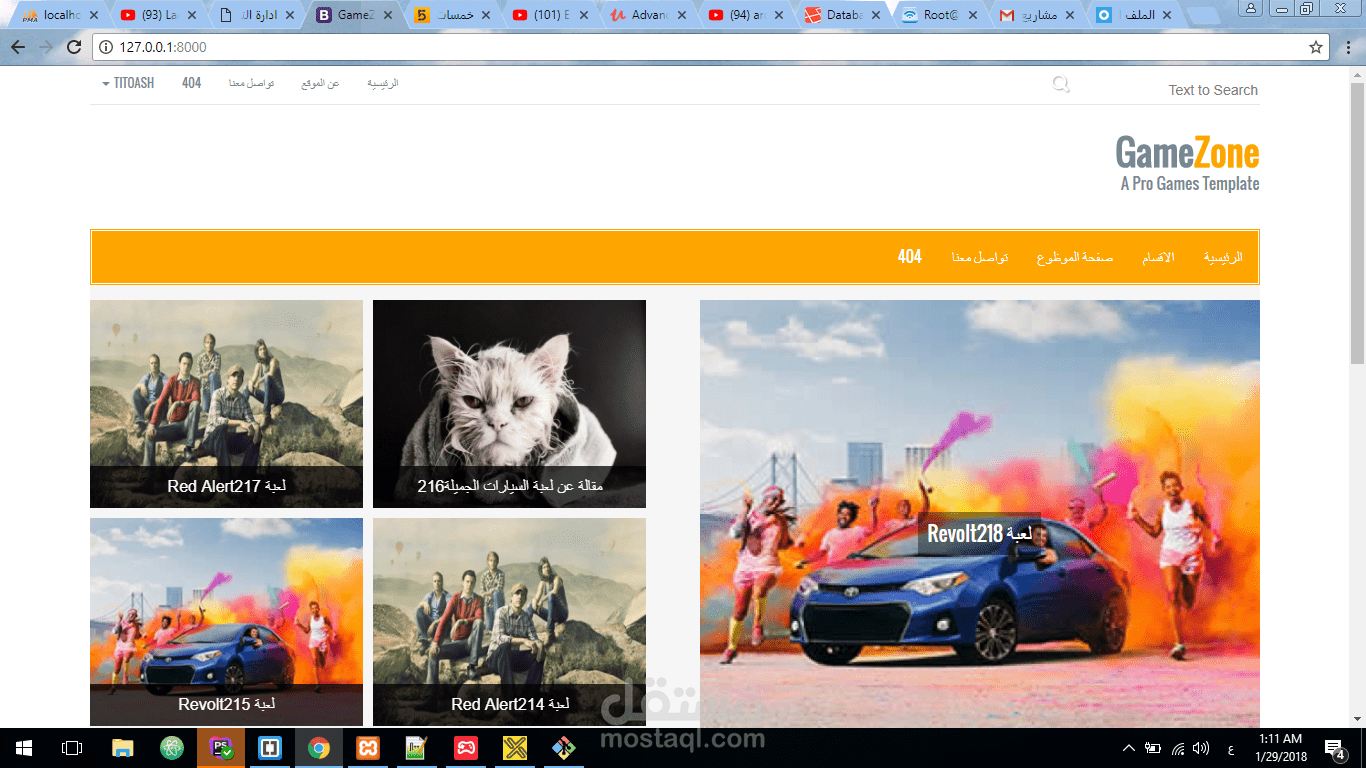
Task: Expand the TITOASH user dropdown
Action: pos(128,83)
